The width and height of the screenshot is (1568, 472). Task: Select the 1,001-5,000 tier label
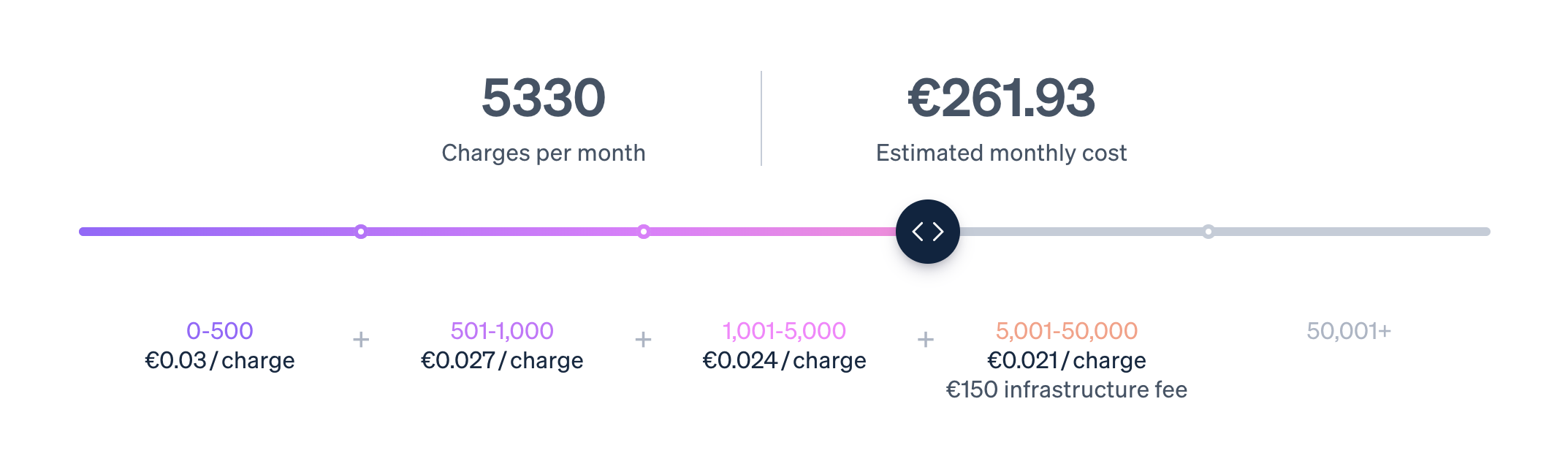[784, 331]
